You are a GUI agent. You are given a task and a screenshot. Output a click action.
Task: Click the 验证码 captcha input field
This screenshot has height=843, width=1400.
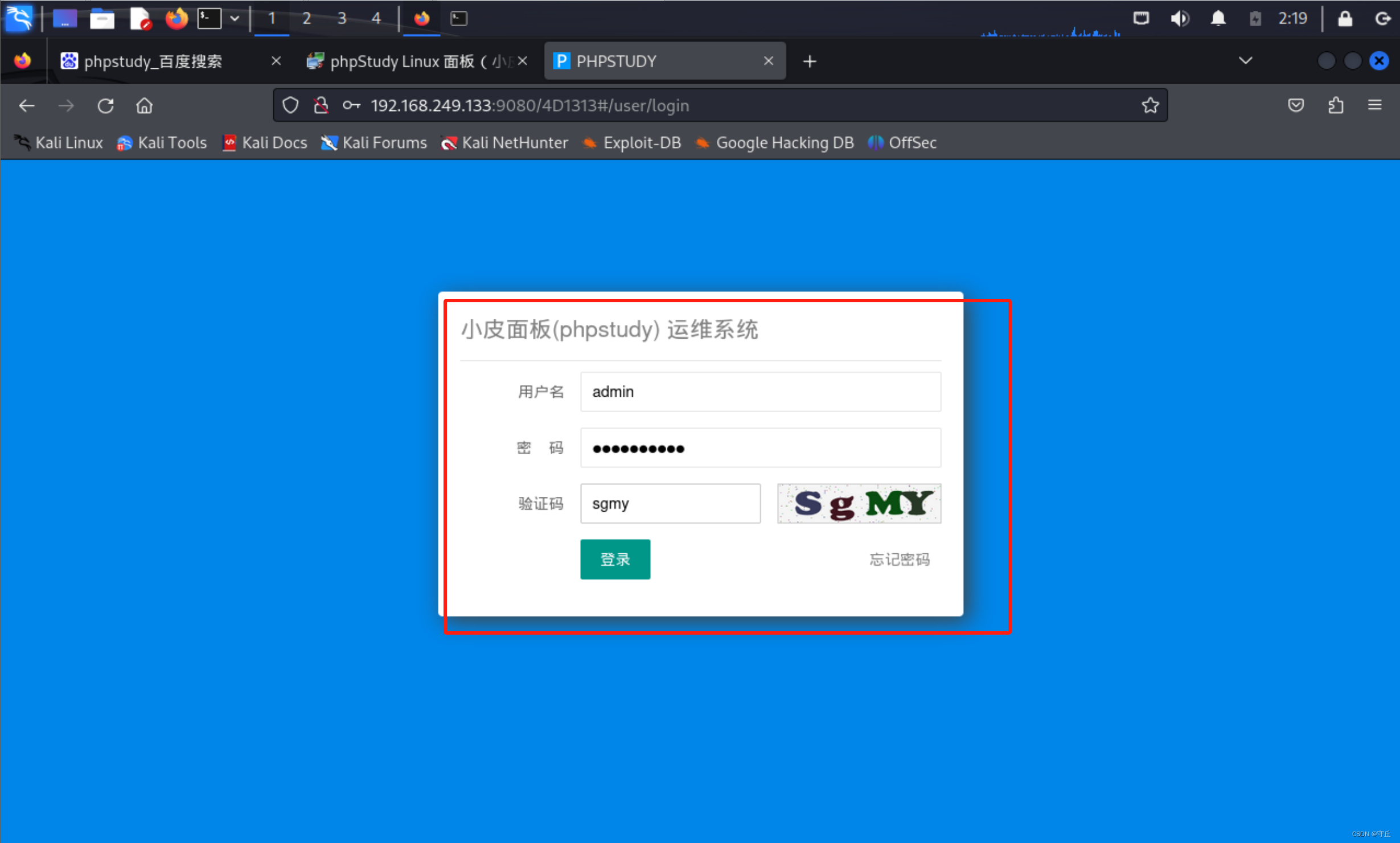(670, 503)
